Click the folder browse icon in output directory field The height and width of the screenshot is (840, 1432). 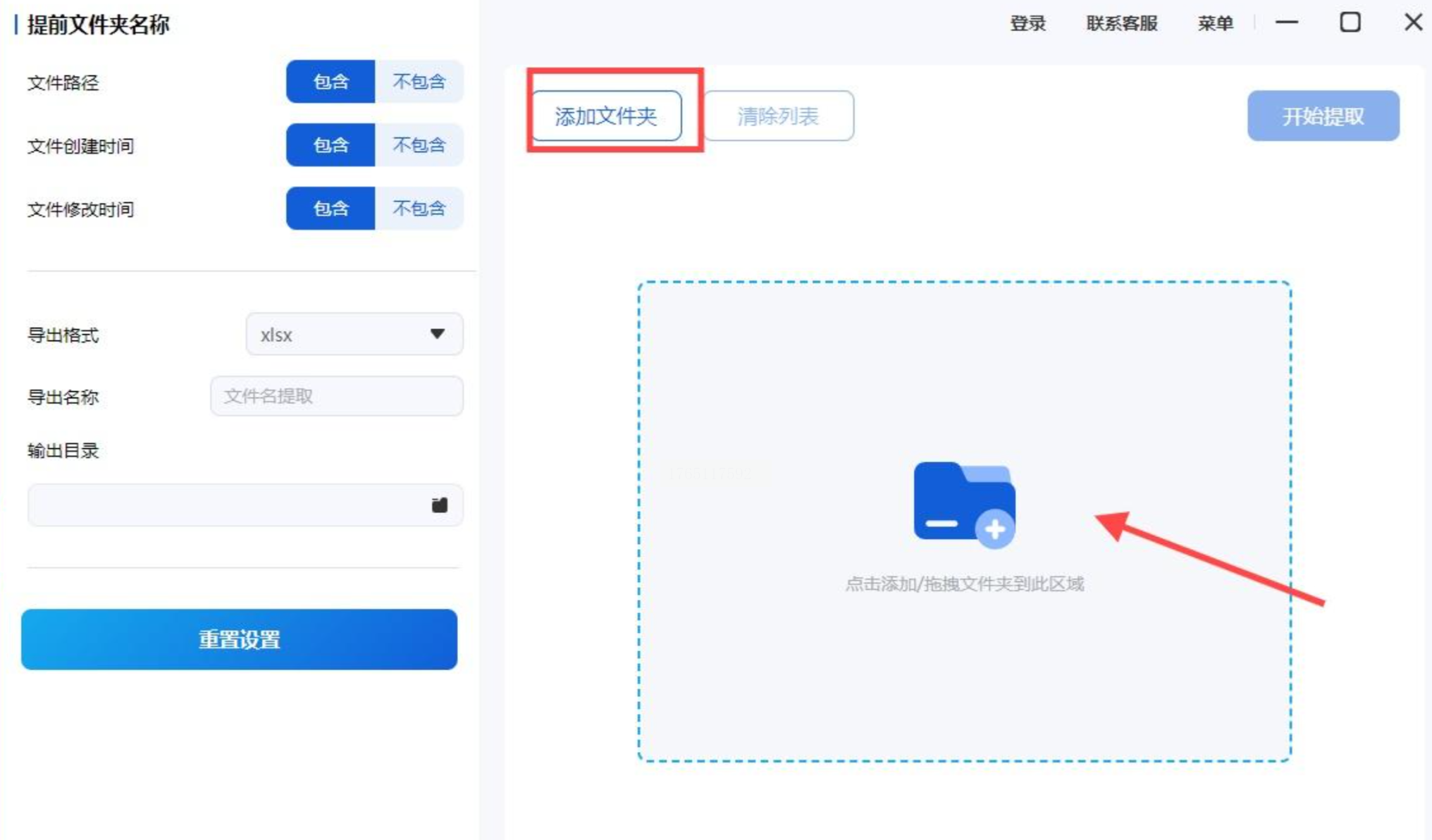pos(439,505)
